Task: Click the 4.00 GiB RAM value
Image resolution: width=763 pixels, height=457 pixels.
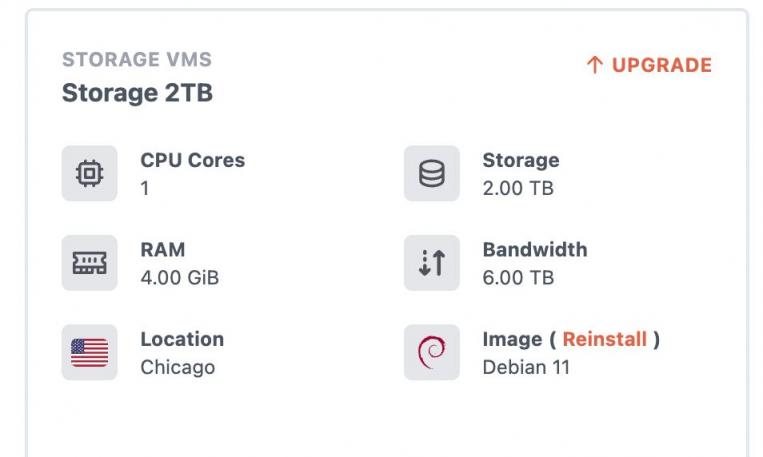Action: point(179,277)
